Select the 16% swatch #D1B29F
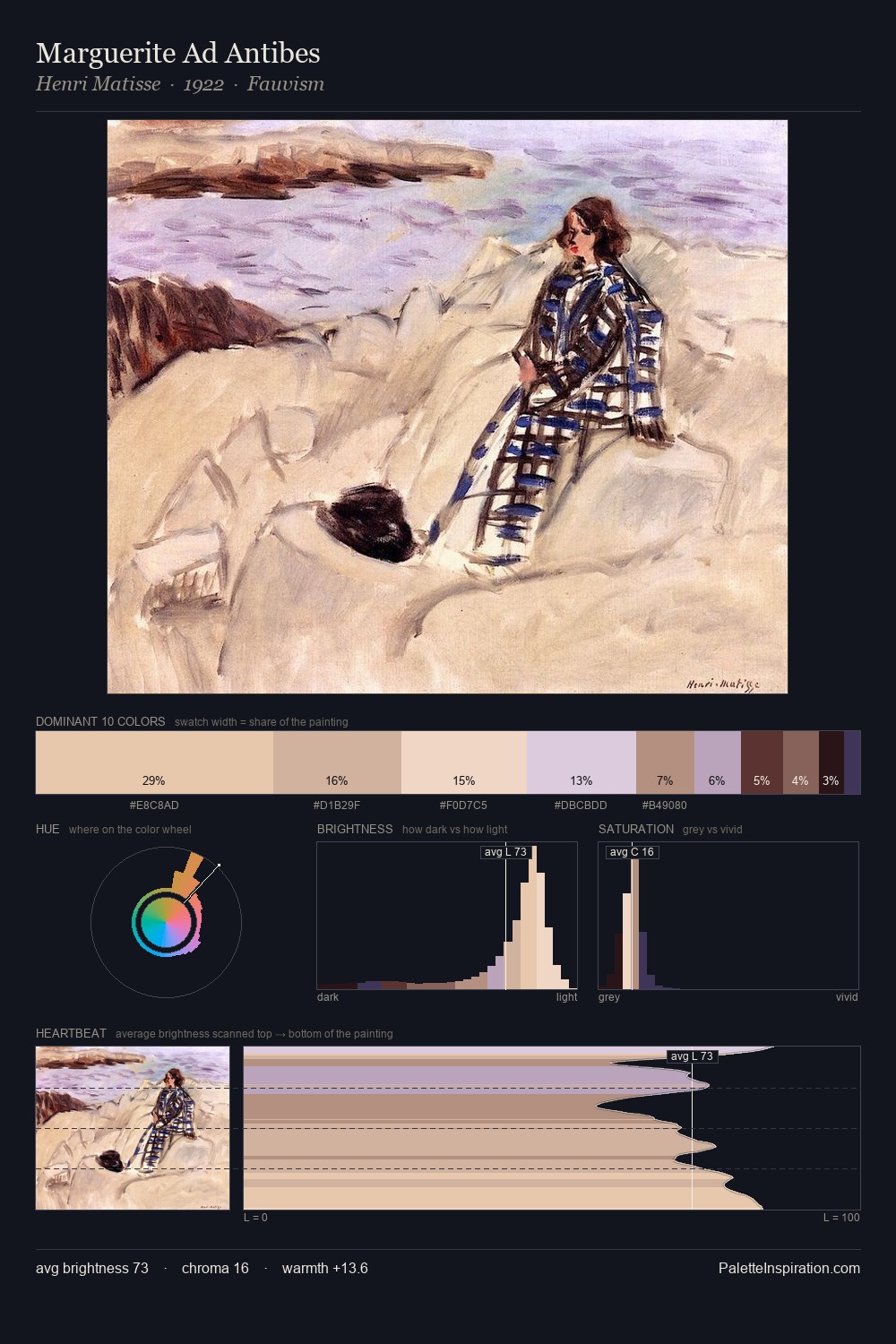This screenshot has height=1344, width=896. pos(337,762)
